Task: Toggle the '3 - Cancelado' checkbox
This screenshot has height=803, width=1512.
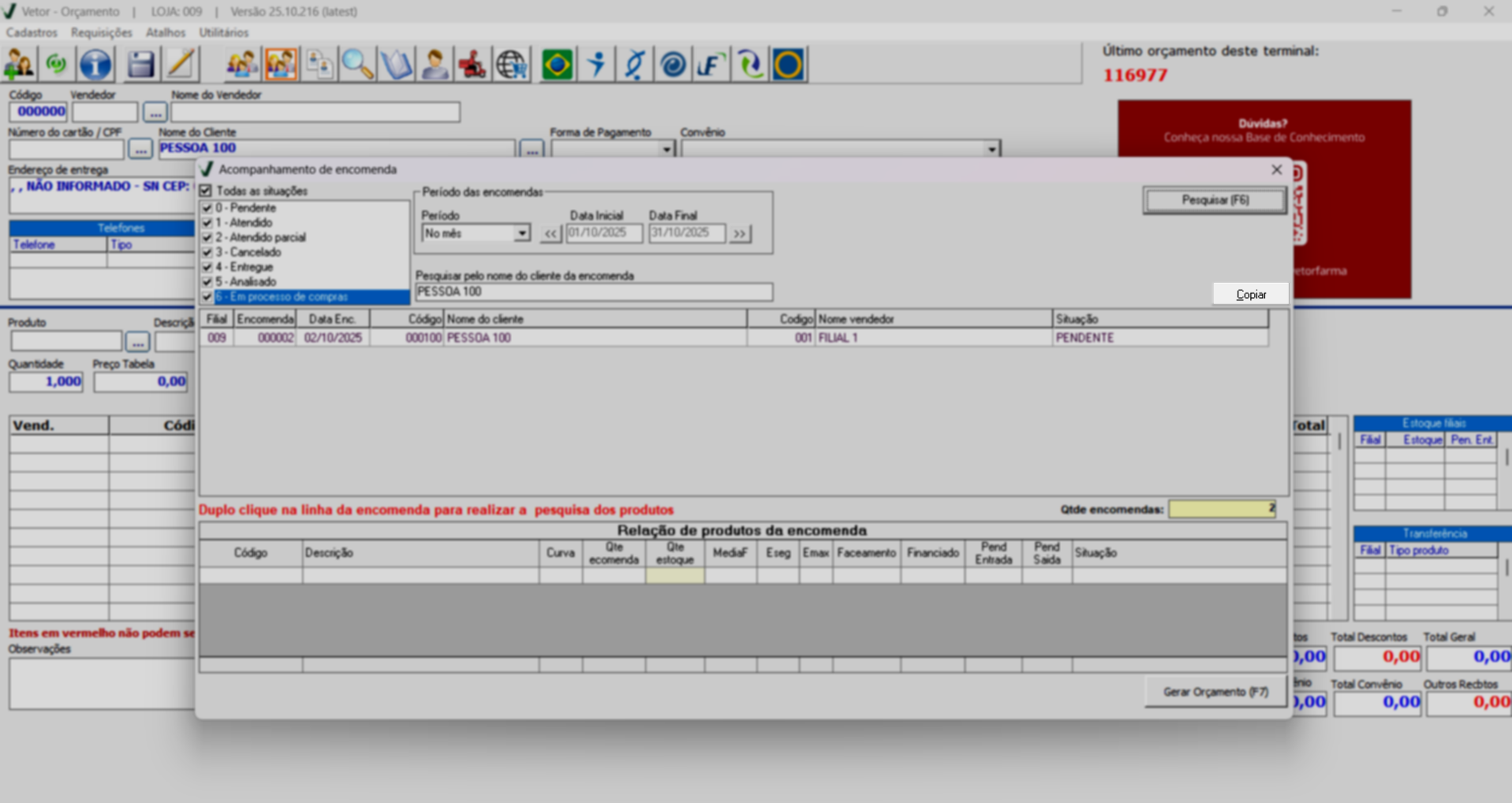Action: point(207,252)
